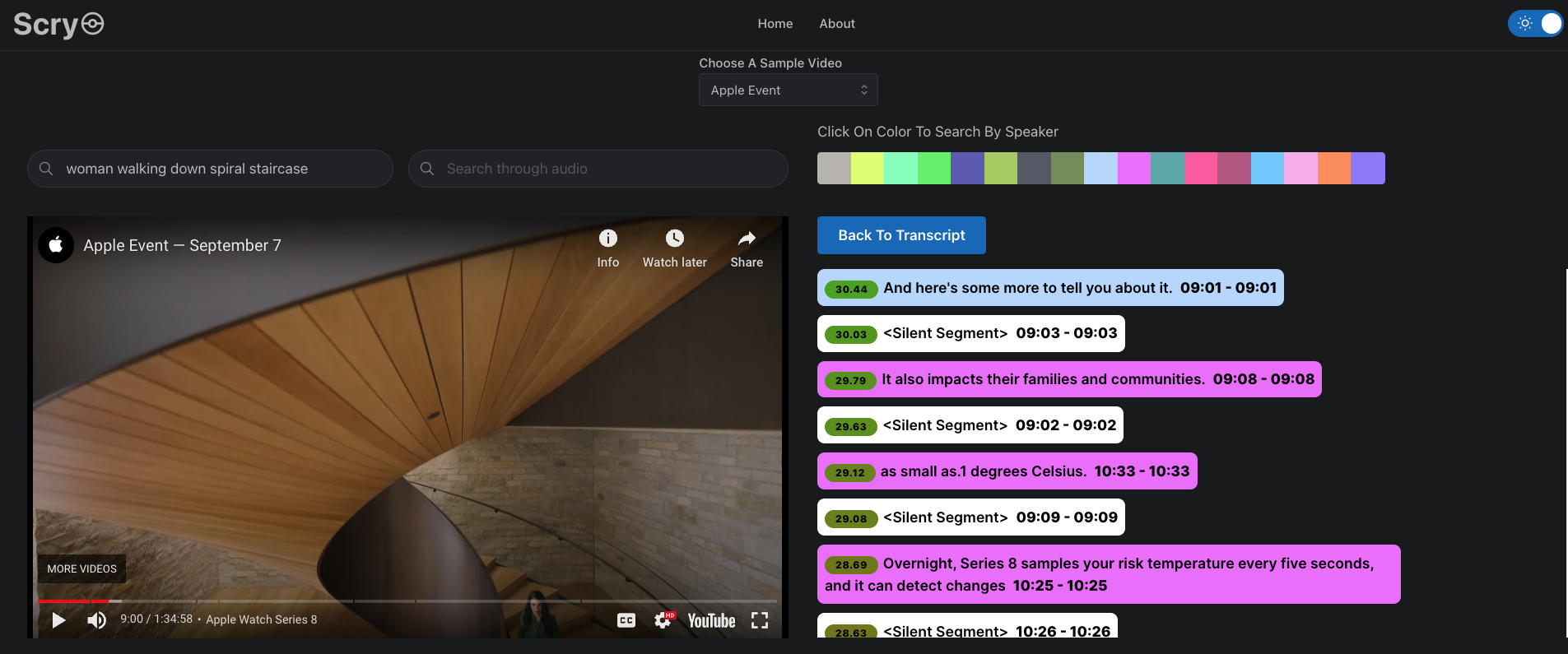Select the dark slate gray speaker swatch

pos(1034,168)
